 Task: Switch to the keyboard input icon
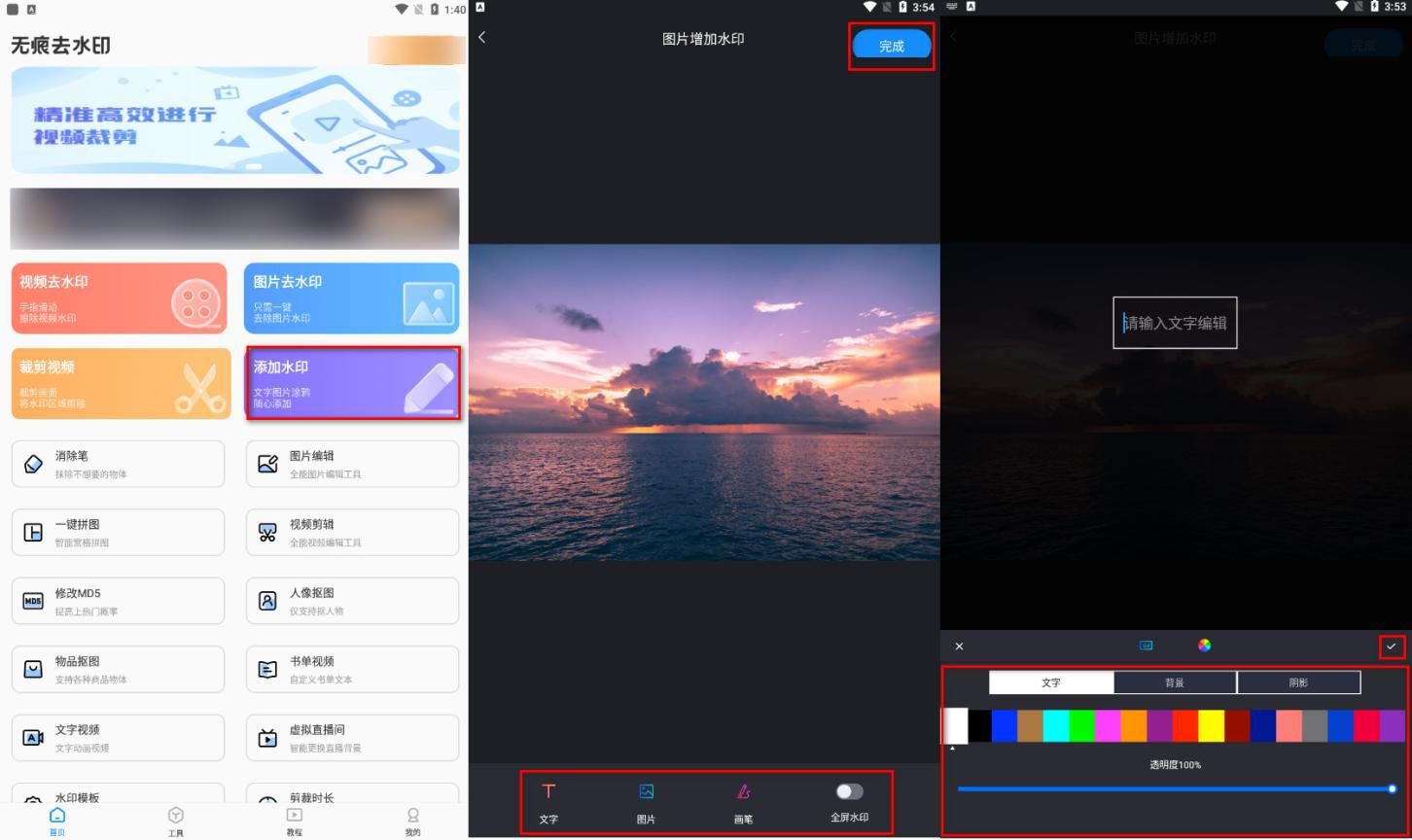tap(1146, 646)
